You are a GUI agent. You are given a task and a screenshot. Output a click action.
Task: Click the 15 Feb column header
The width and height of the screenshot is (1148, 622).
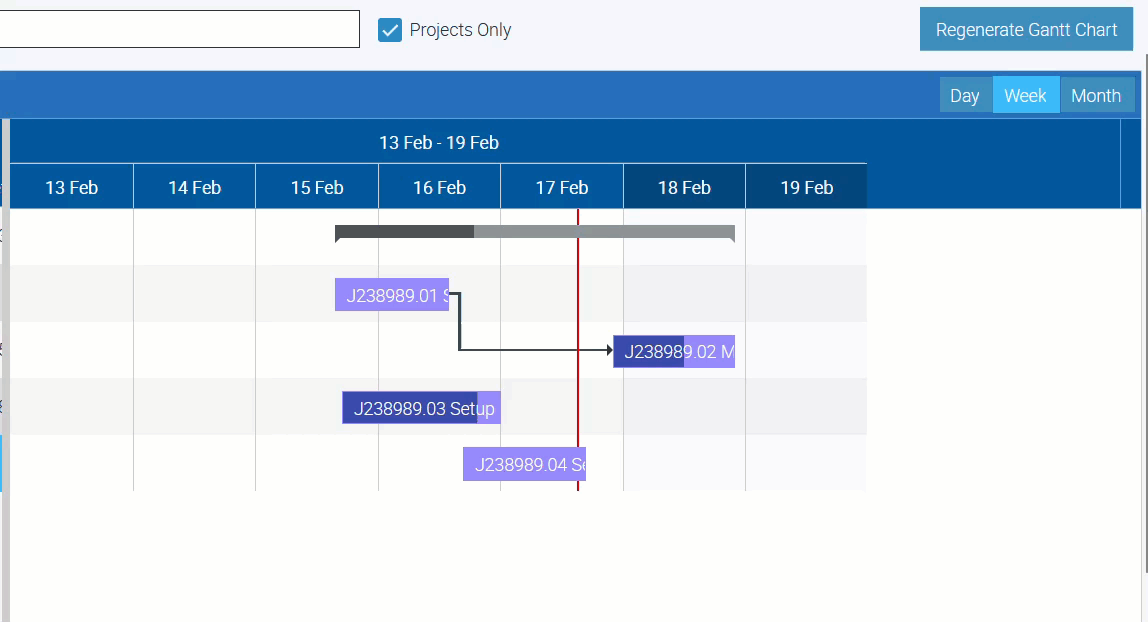click(317, 187)
